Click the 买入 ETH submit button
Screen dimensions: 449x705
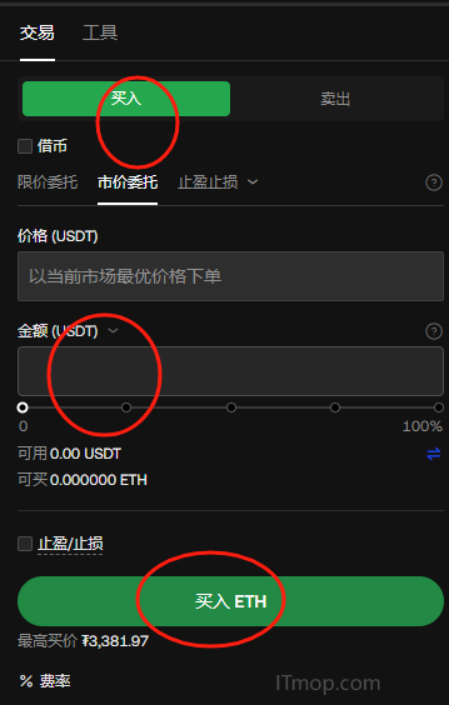click(x=231, y=601)
